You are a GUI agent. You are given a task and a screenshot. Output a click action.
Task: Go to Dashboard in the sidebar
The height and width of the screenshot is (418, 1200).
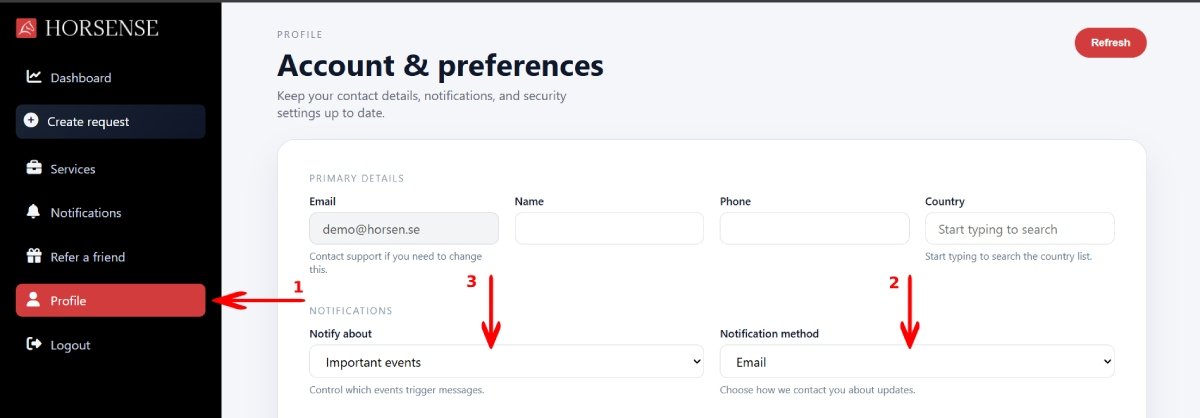[x=80, y=78]
